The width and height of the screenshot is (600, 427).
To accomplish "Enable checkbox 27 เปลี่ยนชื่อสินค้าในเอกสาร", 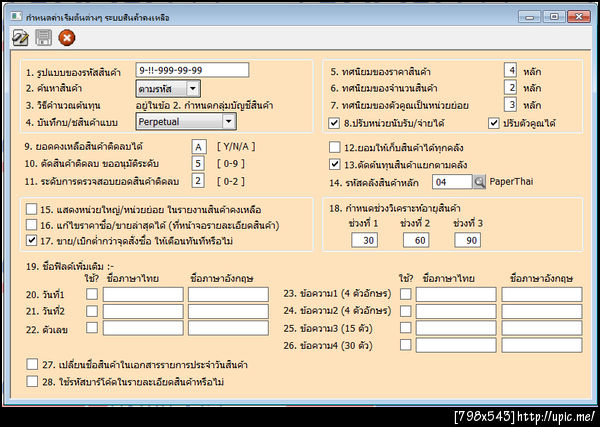I will pos(32,364).
